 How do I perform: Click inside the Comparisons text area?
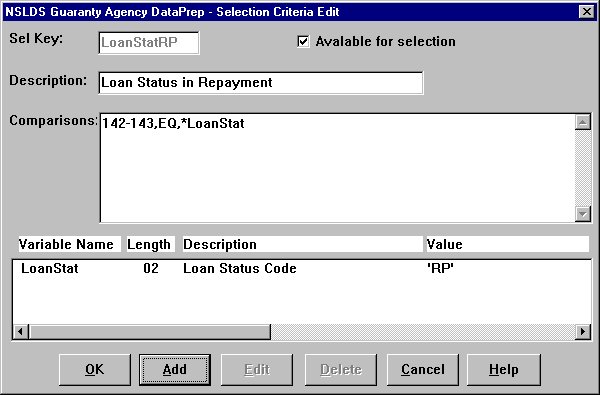[x=337, y=168]
